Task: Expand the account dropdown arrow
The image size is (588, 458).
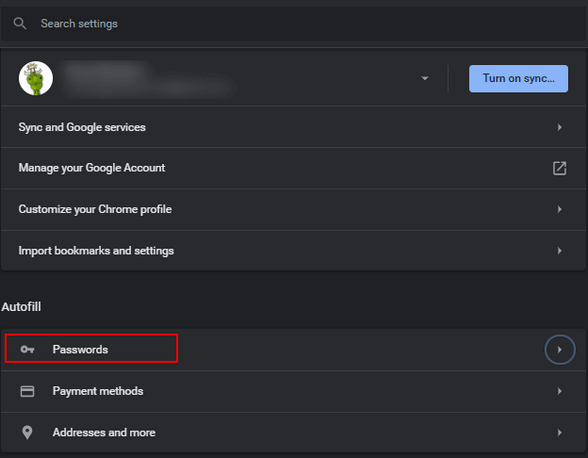Action: (424, 78)
